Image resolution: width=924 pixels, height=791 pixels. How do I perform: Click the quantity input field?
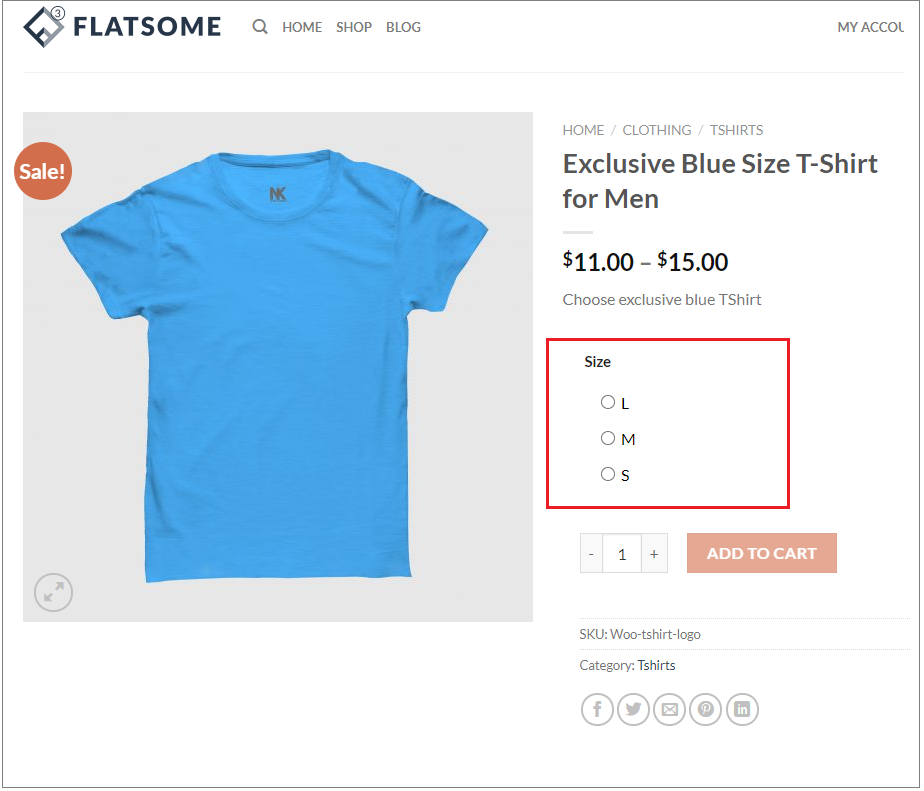(x=622, y=553)
